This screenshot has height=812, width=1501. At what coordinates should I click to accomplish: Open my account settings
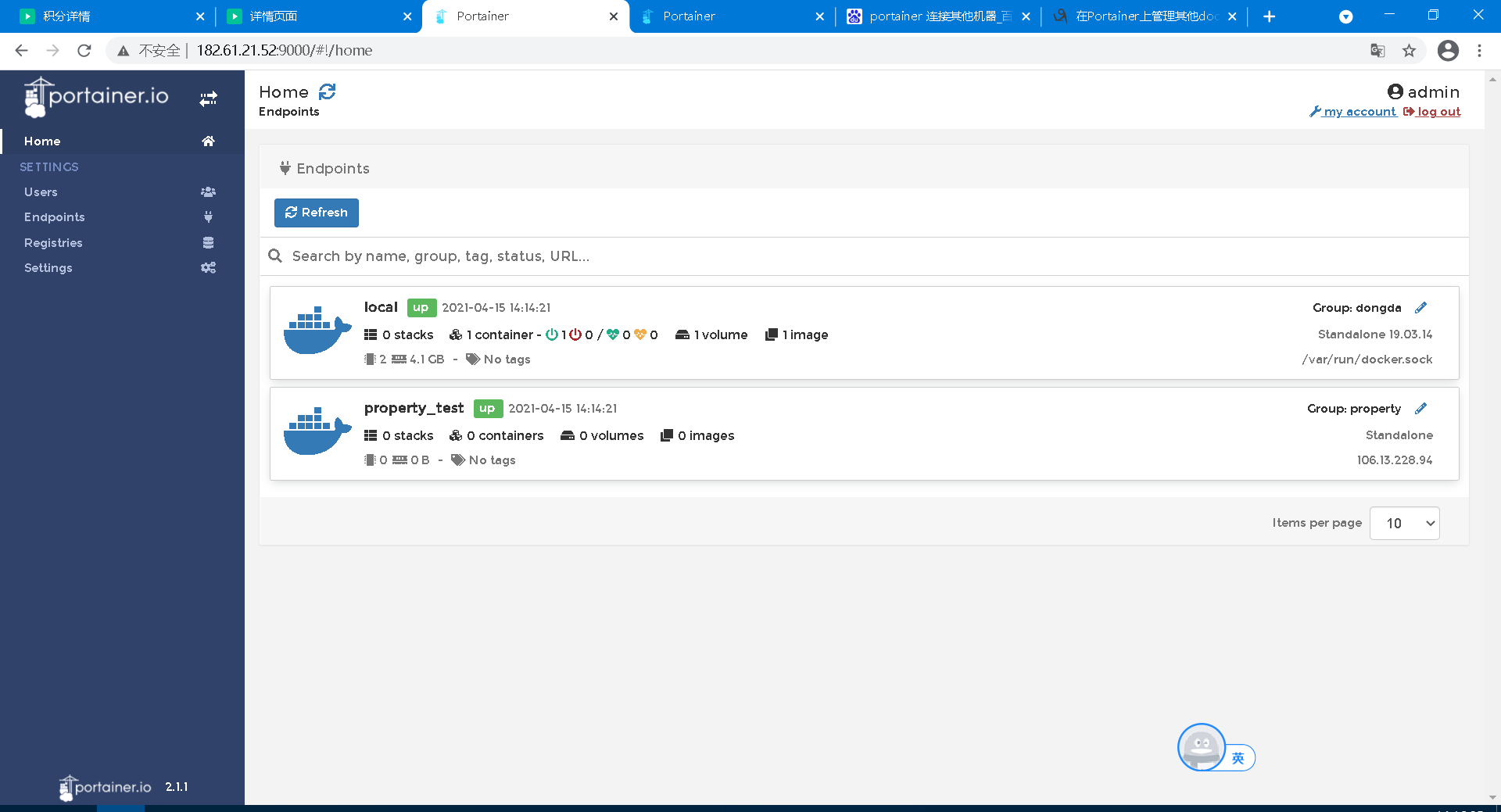[1353, 112]
